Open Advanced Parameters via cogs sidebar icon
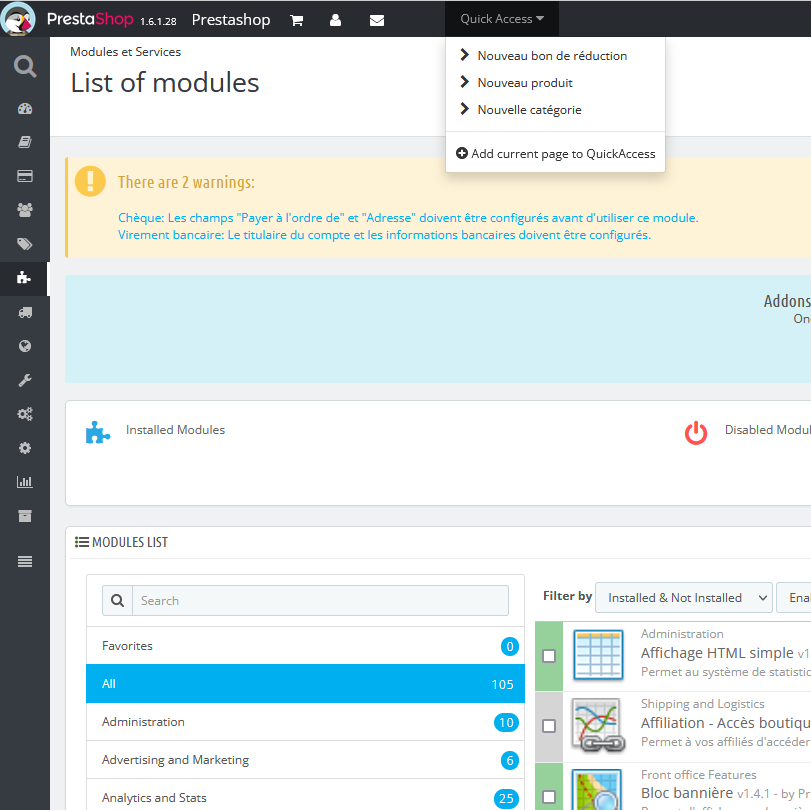This screenshot has height=810, width=811. [25, 414]
